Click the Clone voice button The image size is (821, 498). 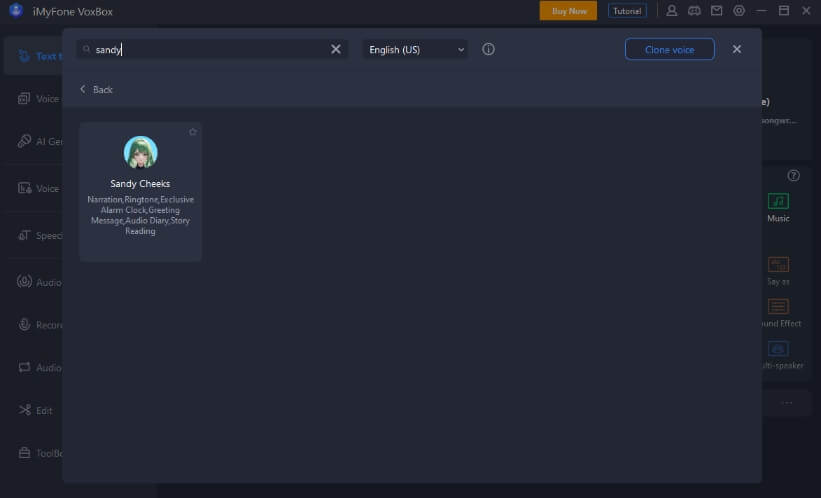tap(670, 49)
